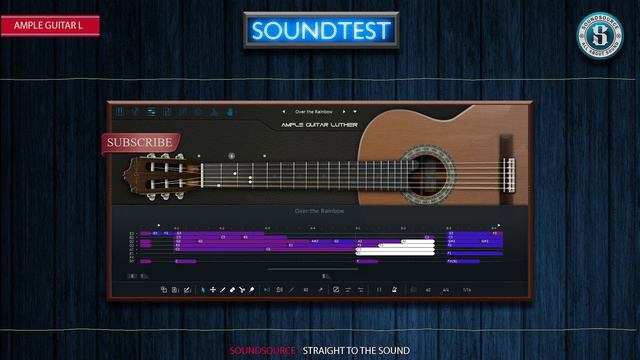Viewport: 640px width, 360px height.
Task: Select the four-arrow move tool
Action: coord(213,289)
